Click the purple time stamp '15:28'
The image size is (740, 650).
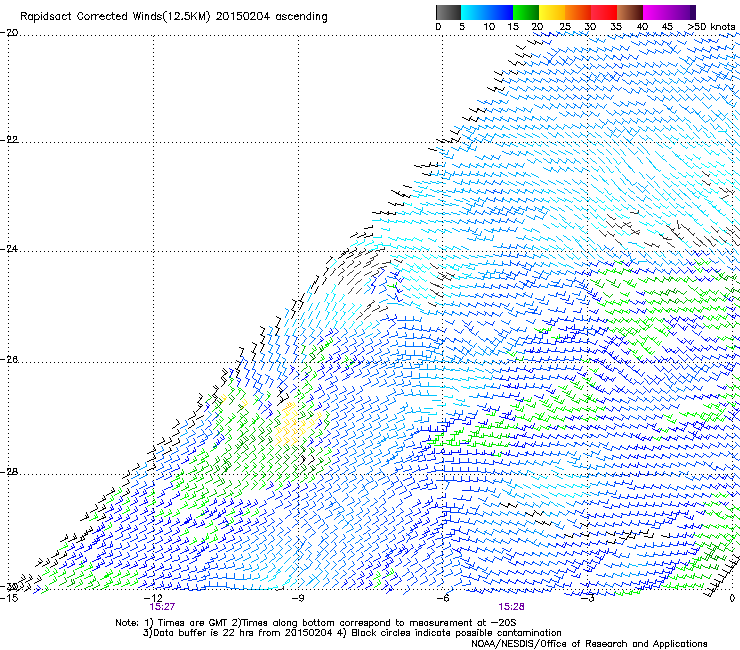512,607
